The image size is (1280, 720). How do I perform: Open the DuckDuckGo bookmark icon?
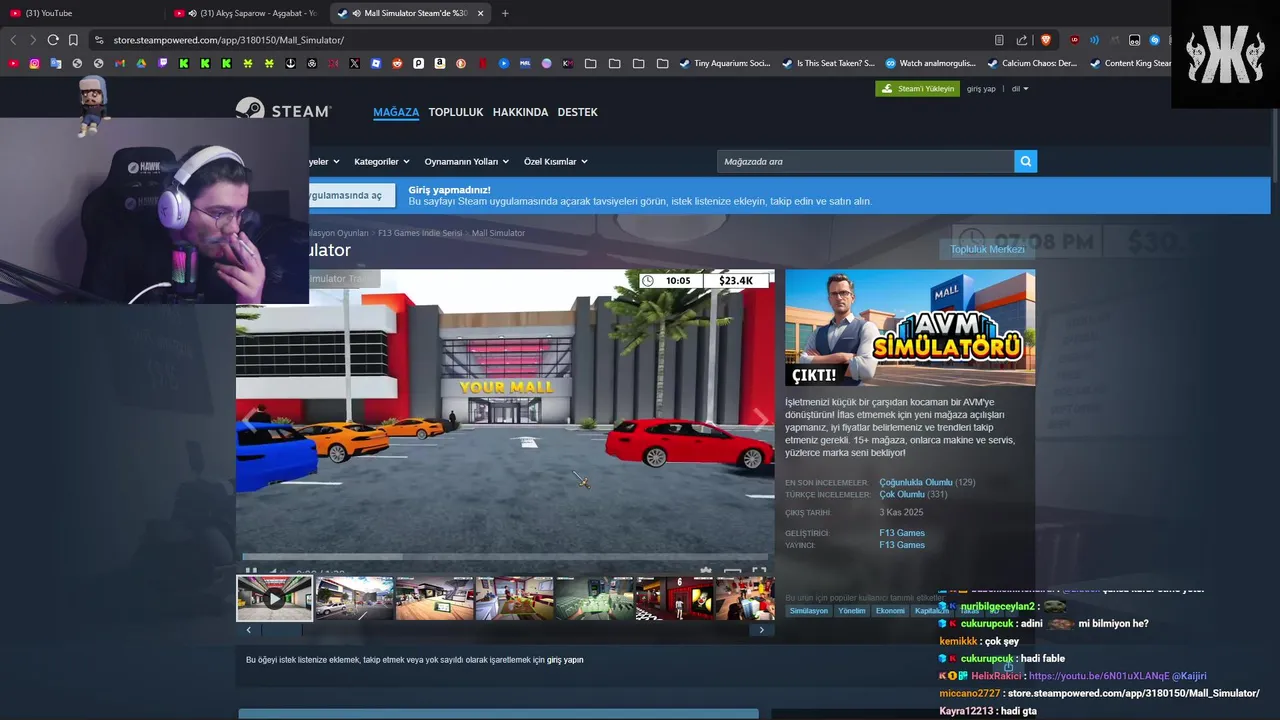pos(461,63)
